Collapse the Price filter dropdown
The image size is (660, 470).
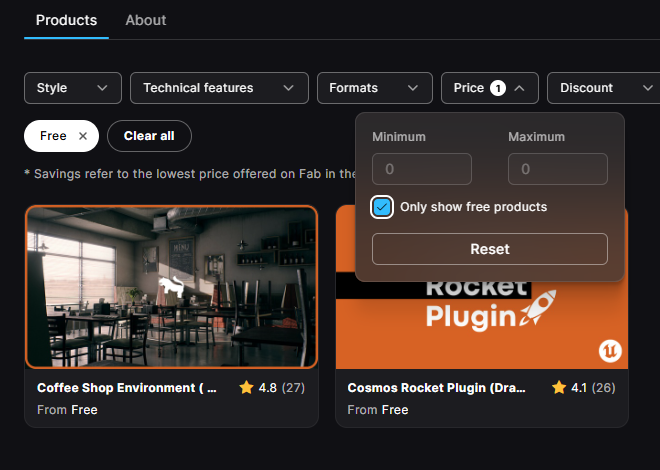click(x=490, y=88)
